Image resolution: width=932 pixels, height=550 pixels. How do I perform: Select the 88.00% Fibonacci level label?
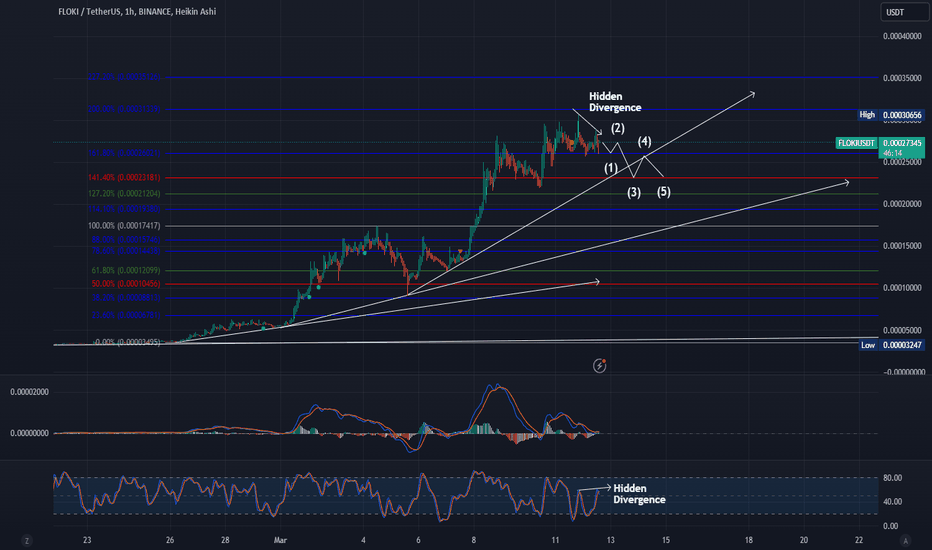coord(126,240)
